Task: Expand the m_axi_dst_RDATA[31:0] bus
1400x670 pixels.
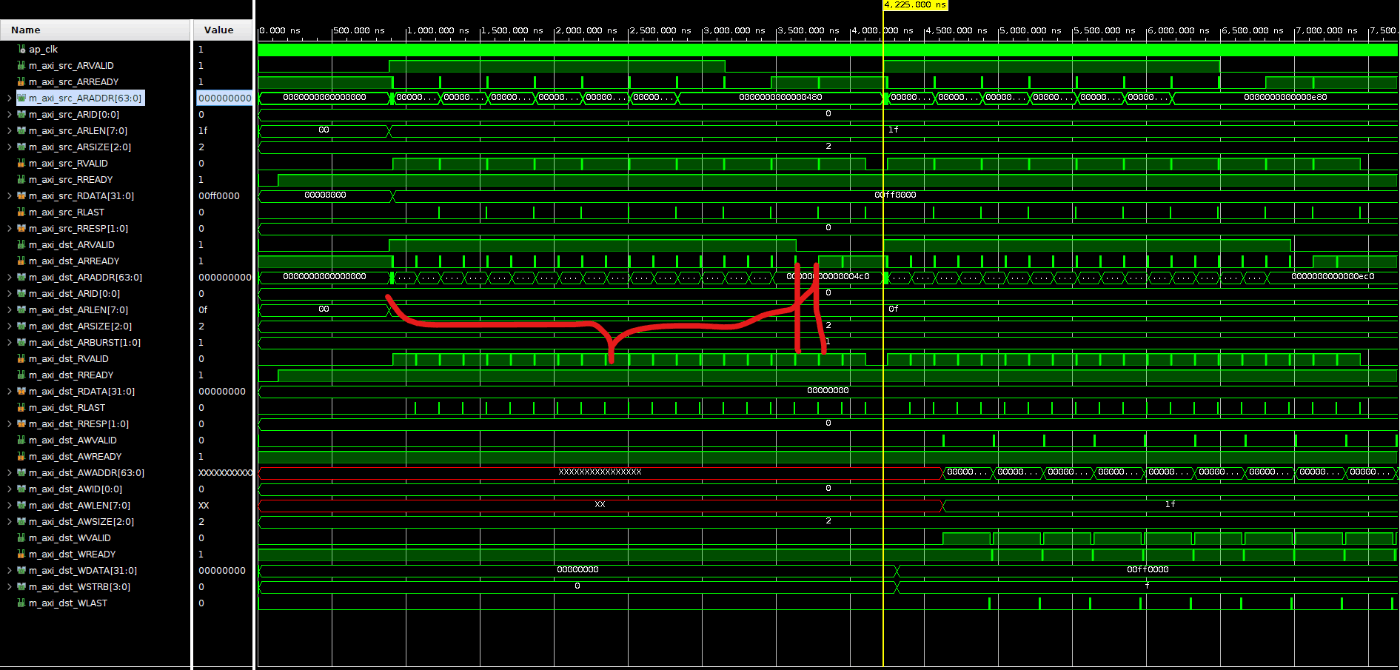Action: 9,391
